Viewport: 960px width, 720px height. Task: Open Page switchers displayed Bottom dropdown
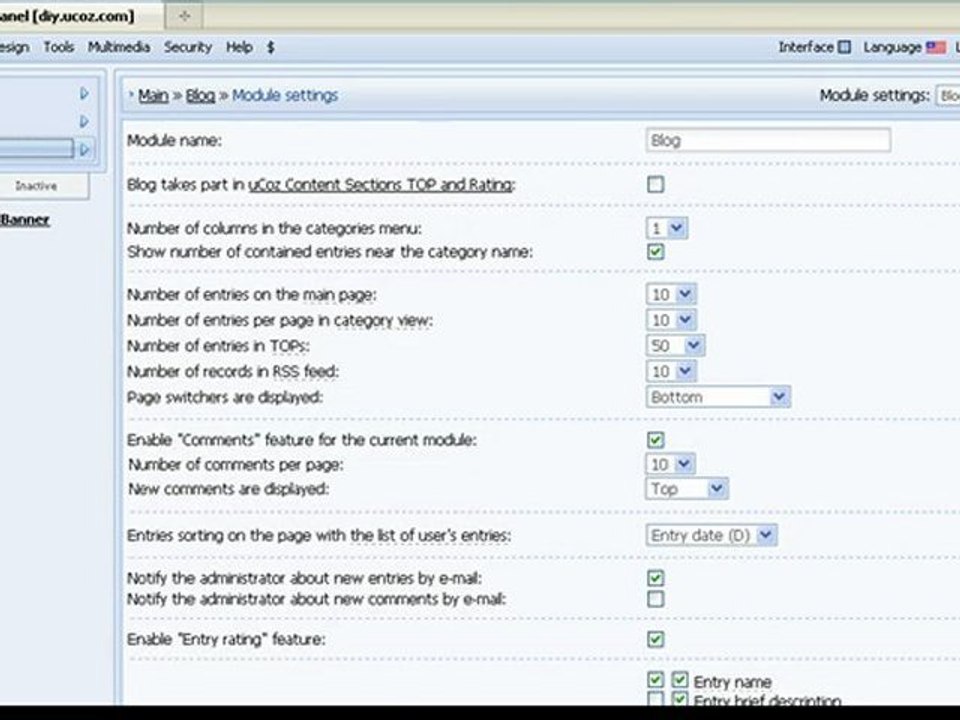tap(718, 397)
